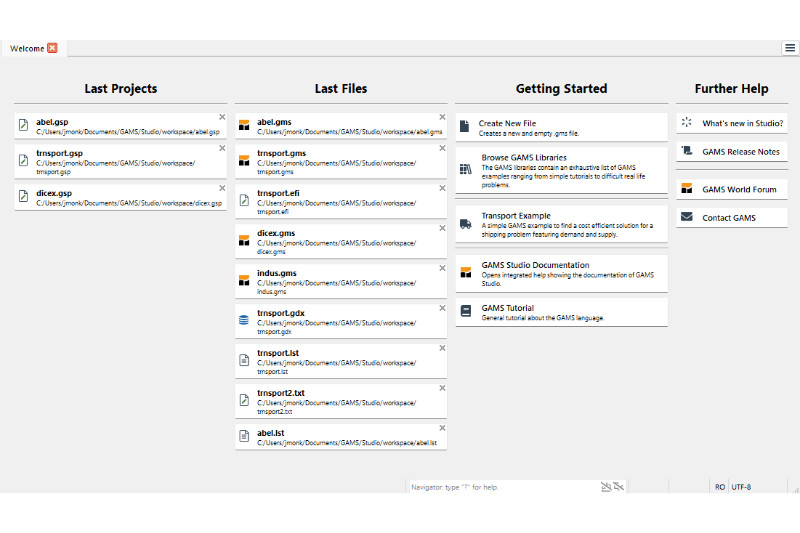Image resolution: width=800 pixels, height=533 pixels.
Task: Click the GAMS icon beside dicex.gms
Action: tap(244, 240)
